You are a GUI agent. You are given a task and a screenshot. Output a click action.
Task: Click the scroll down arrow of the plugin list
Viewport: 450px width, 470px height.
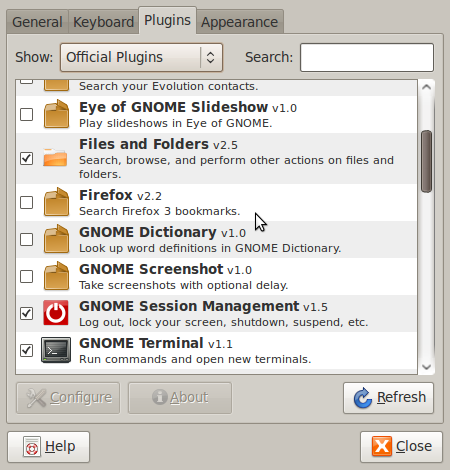tap(426, 367)
